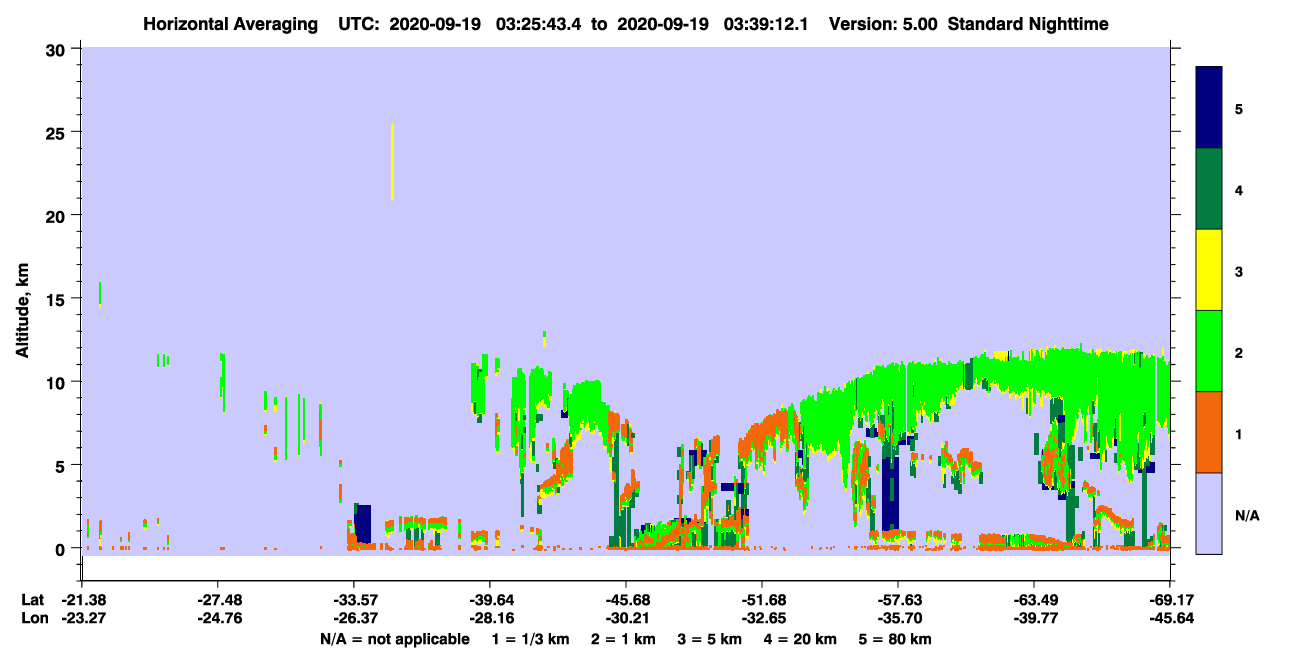Click the latitude value -33.57
This screenshot has height=667, width=1300.
coord(353,600)
